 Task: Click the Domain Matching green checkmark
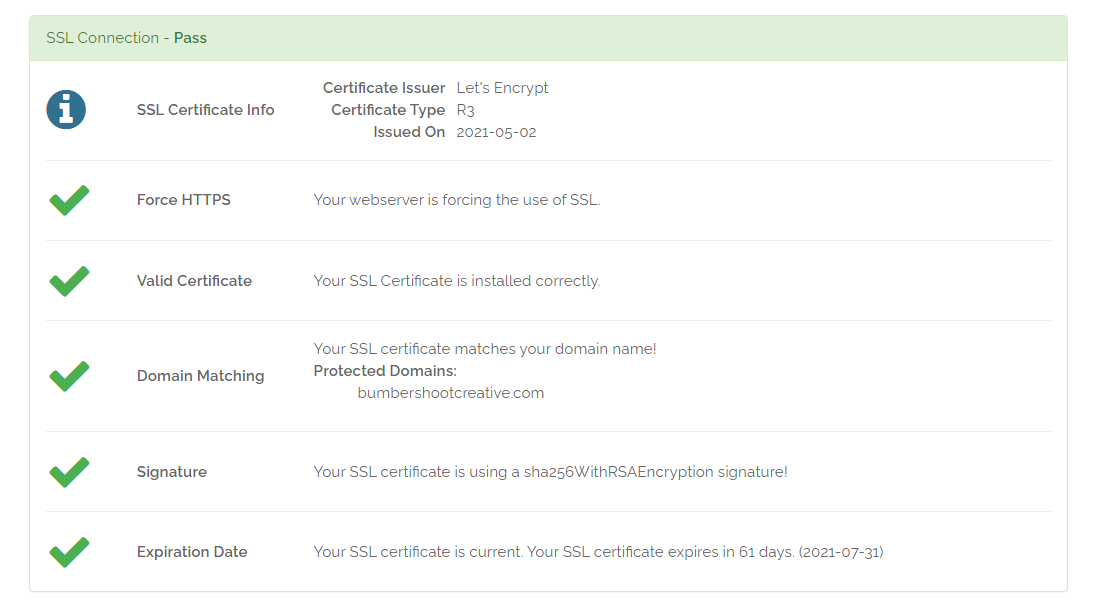coord(69,376)
